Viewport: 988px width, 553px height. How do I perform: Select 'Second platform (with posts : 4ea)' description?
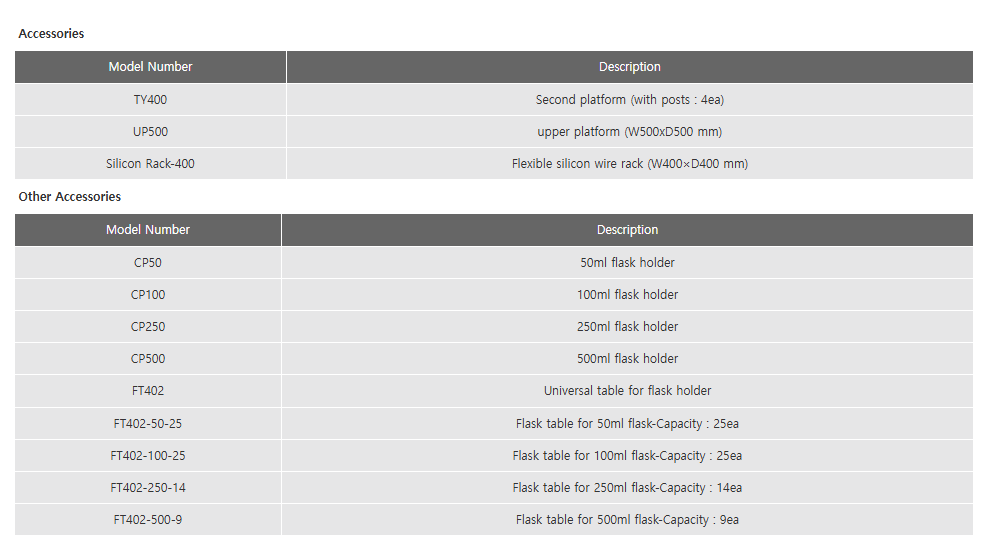coord(629,100)
